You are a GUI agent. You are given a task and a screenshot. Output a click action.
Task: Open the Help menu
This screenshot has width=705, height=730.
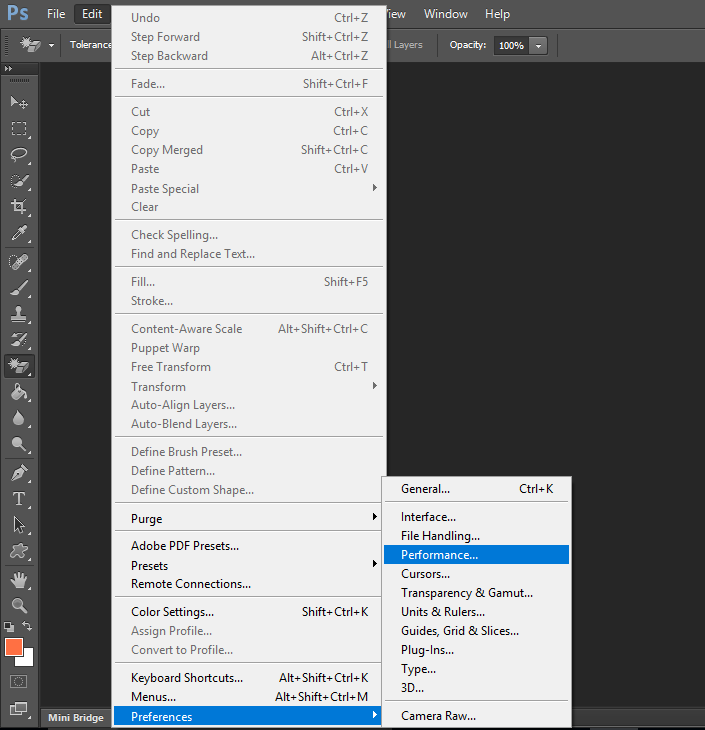497,14
